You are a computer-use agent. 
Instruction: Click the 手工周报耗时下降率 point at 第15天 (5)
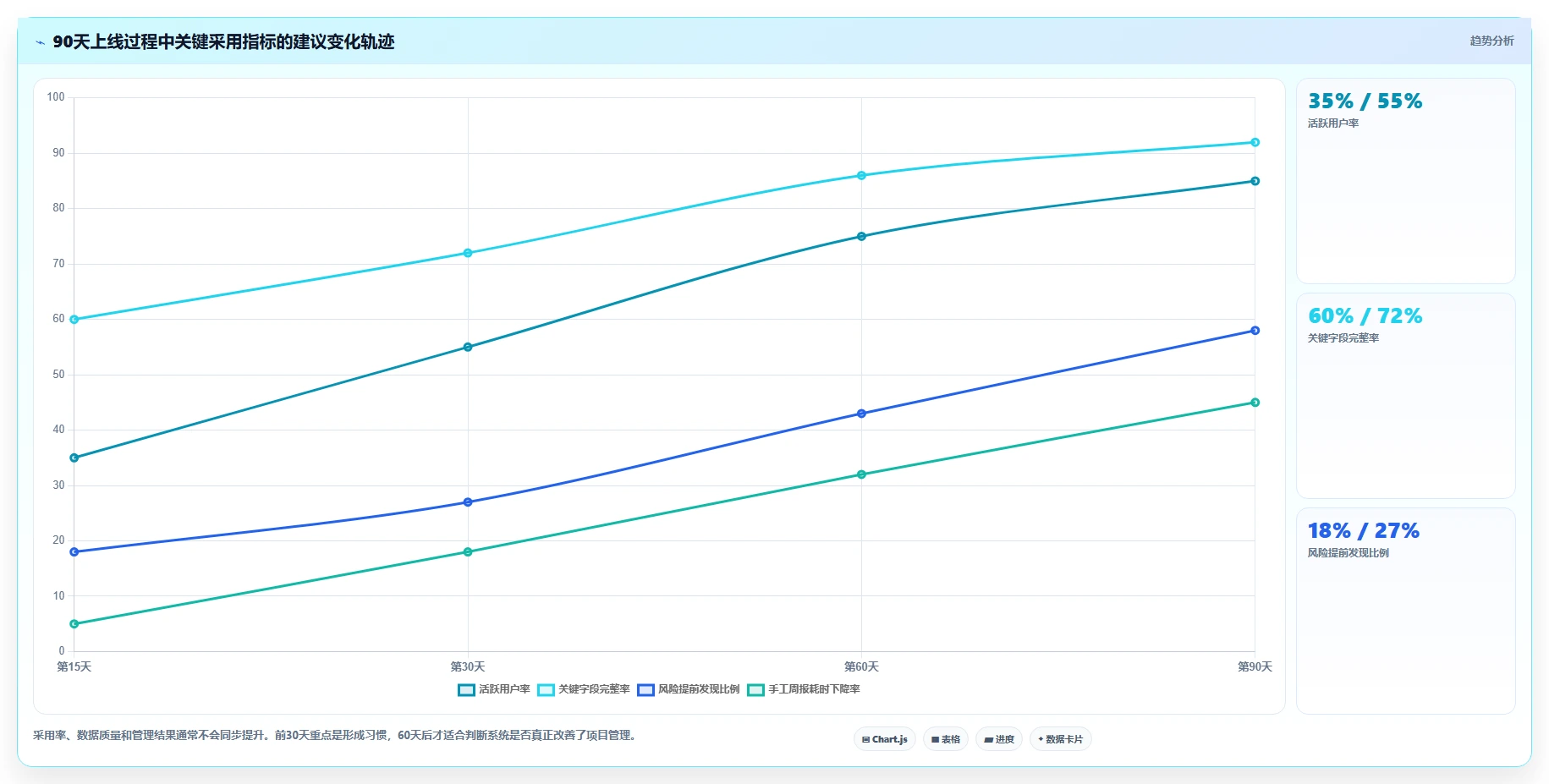tap(74, 623)
